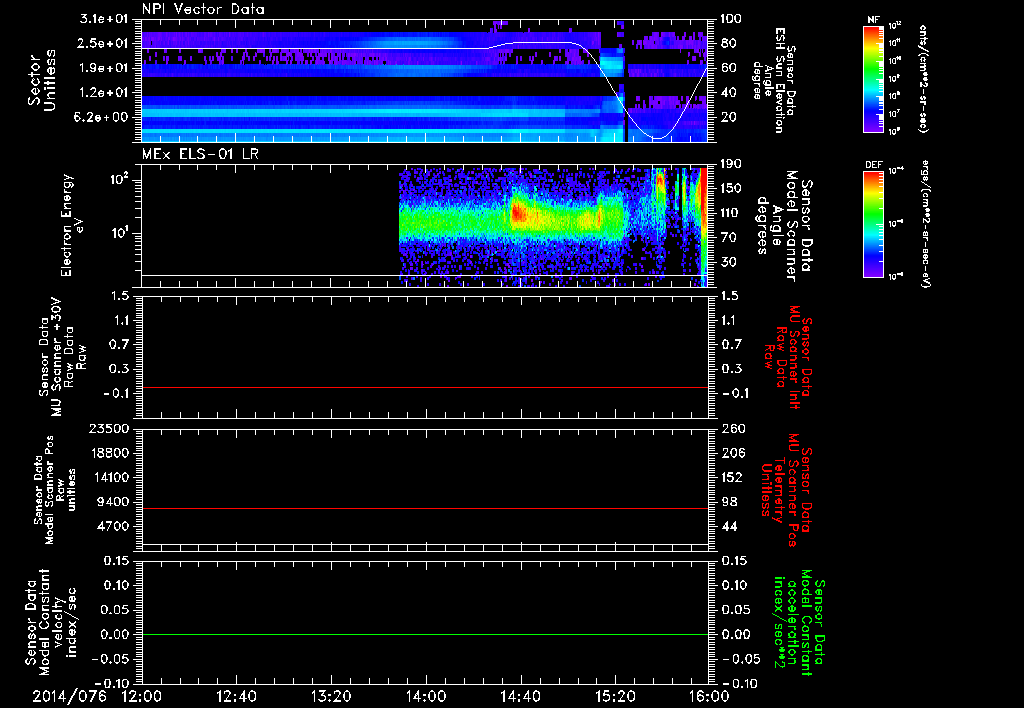Click the 23500 scanner position tick
Screen dimensions: 1024x708
(x=109, y=428)
